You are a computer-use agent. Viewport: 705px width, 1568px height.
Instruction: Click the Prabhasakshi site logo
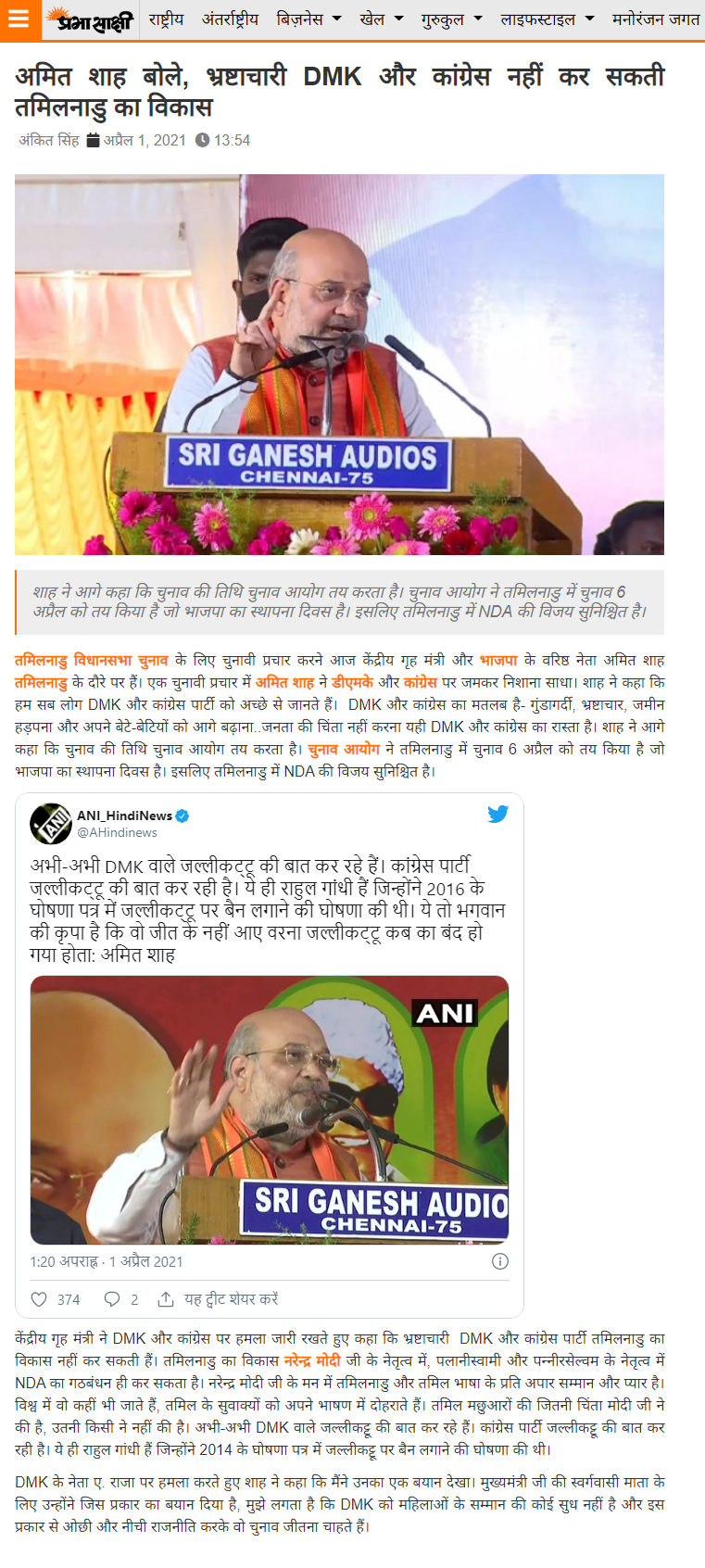[90, 19]
